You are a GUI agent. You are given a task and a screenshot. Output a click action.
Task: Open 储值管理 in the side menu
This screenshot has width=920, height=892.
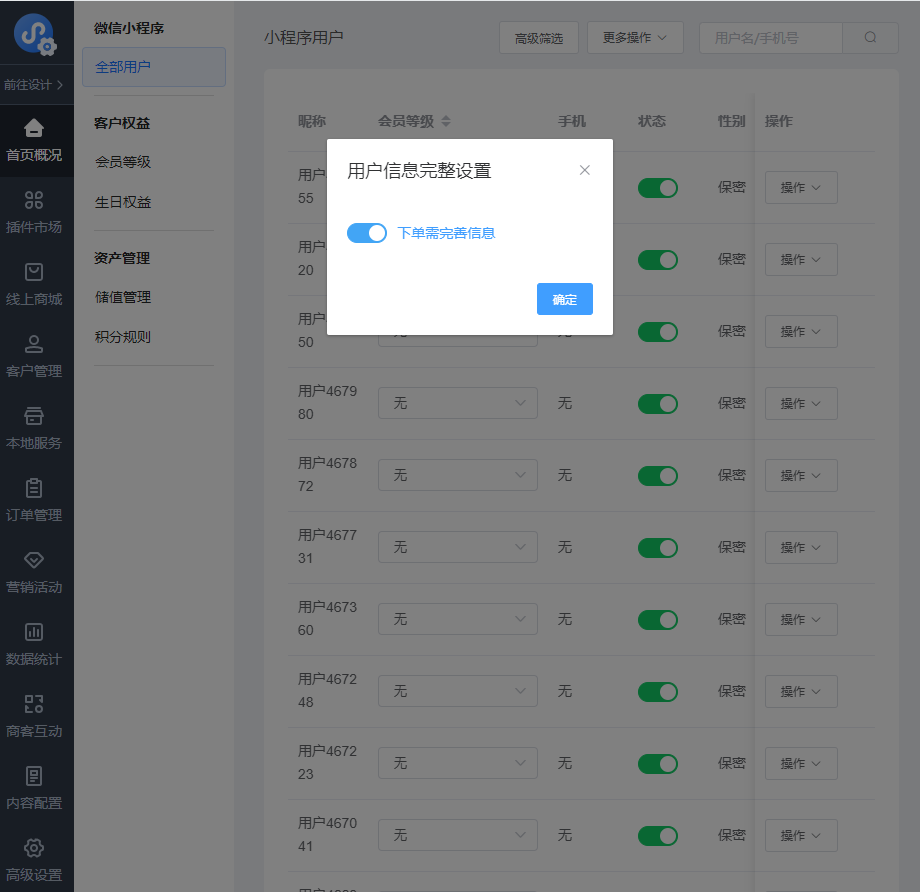click(x=123, y=297)
